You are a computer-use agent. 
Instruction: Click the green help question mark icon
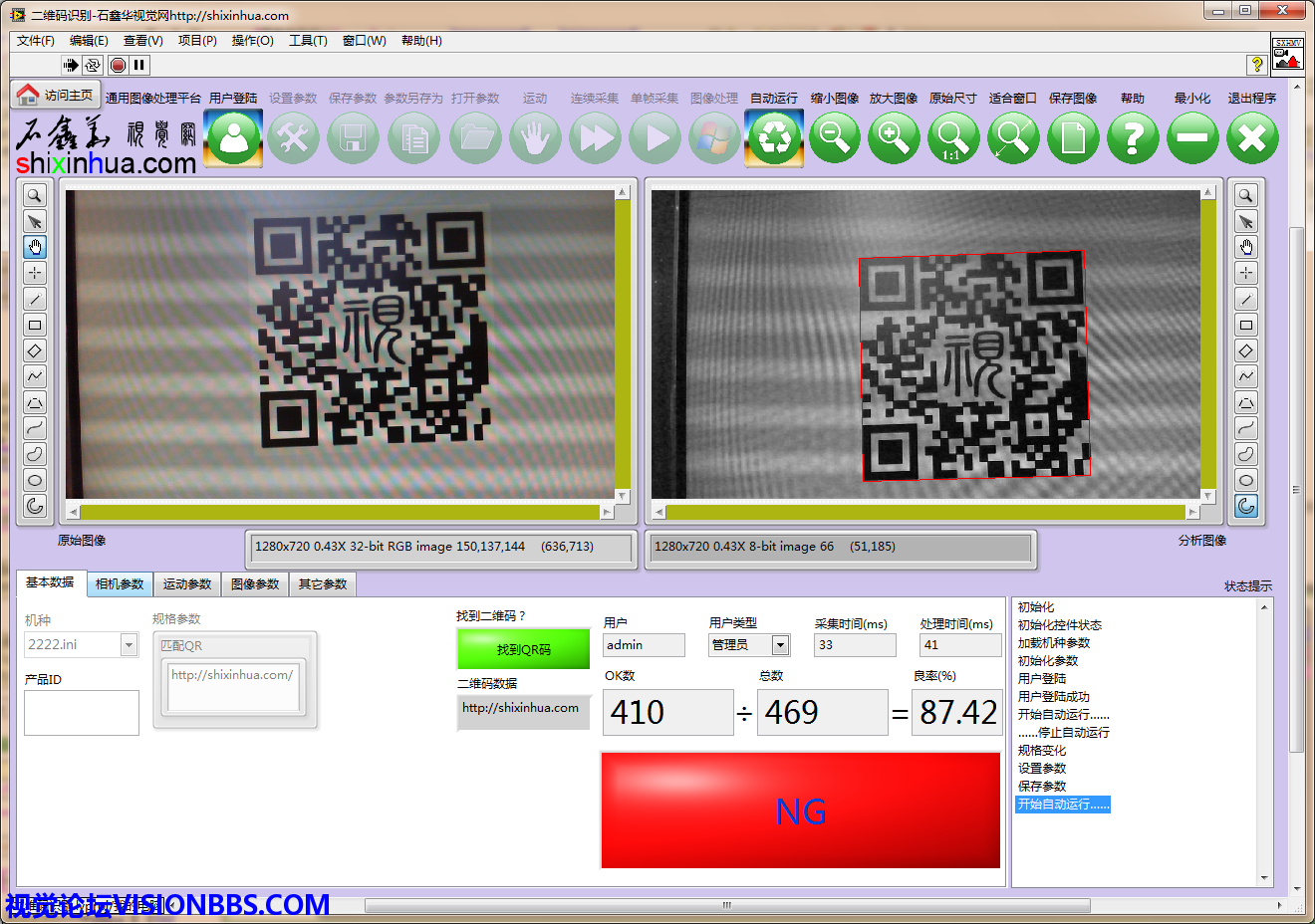(x=1133, y=137)
